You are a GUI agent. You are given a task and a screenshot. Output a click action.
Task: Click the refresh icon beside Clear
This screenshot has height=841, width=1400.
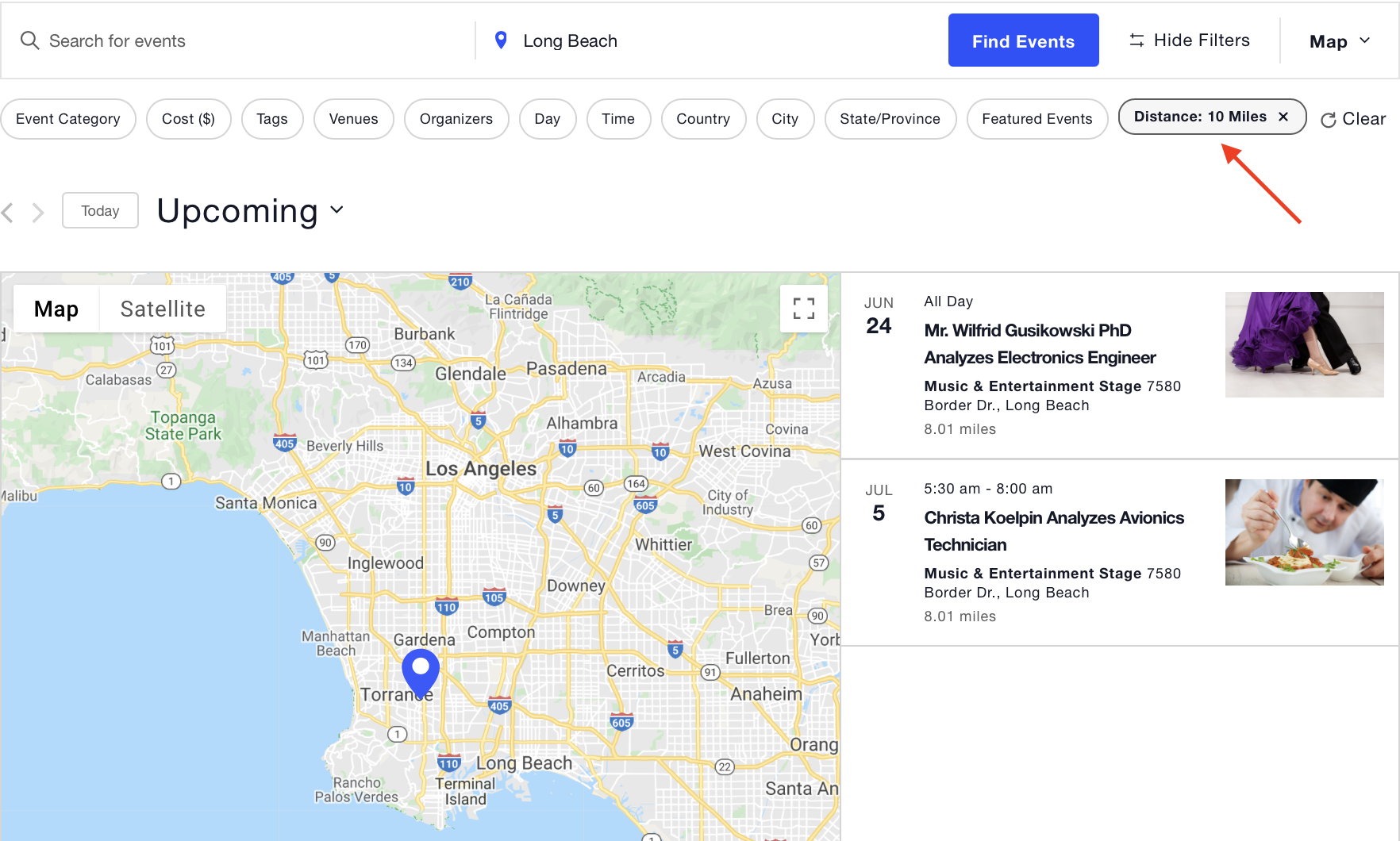[1329, 119]
